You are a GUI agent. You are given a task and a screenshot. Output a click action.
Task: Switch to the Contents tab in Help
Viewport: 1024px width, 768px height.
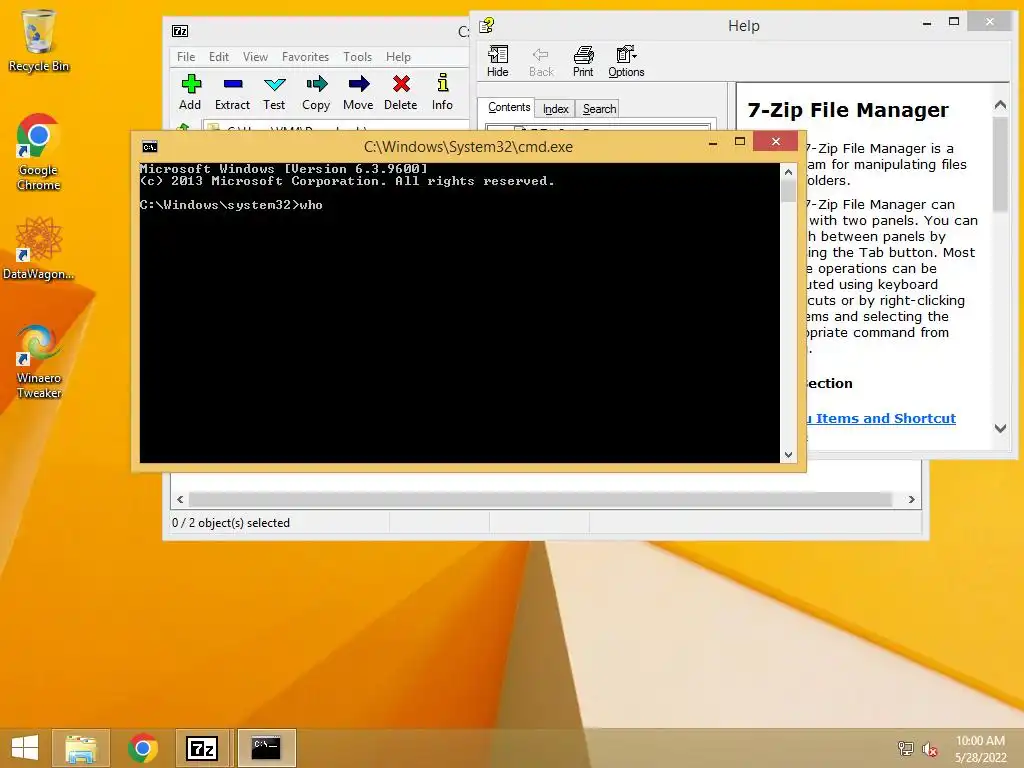coord(509,107)
